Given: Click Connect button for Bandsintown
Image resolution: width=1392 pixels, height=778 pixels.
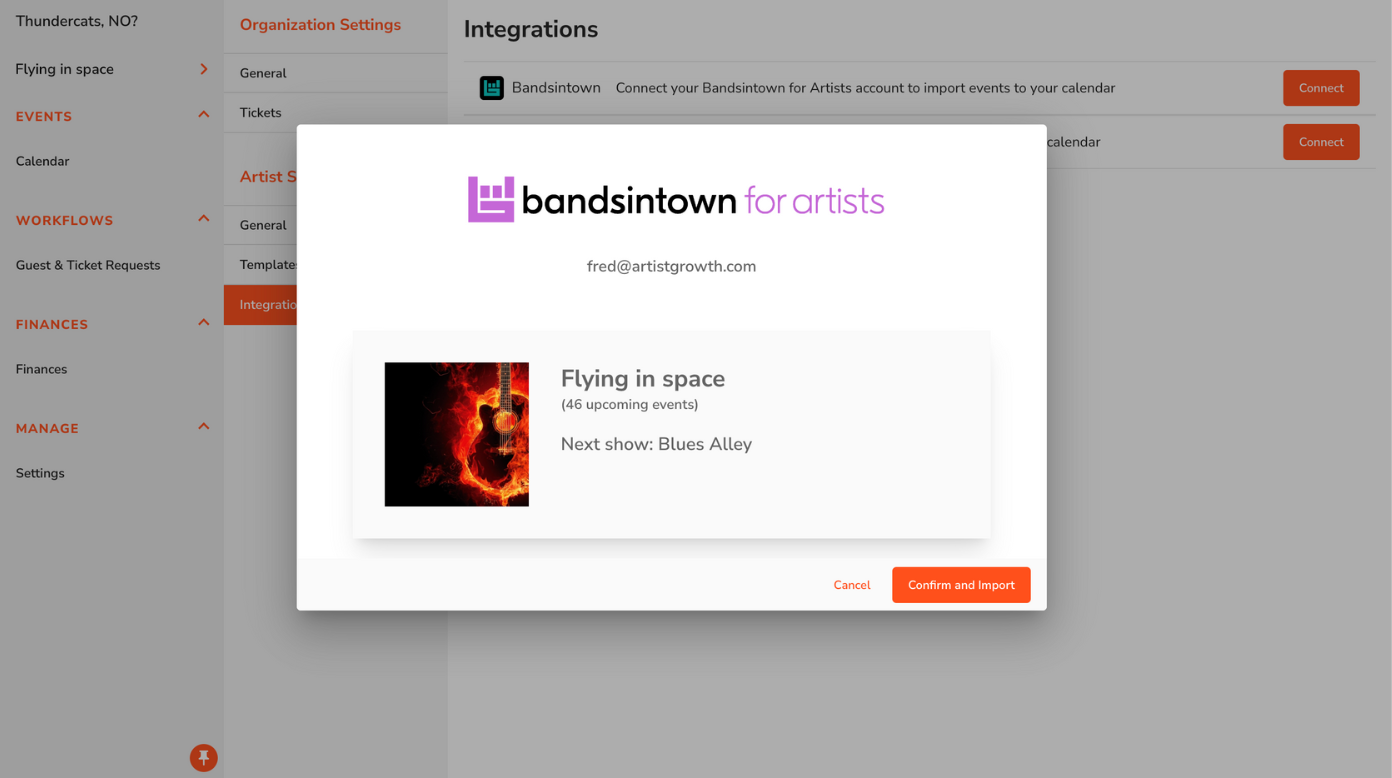Looking at the screenshot, I should click(1320, 88).
